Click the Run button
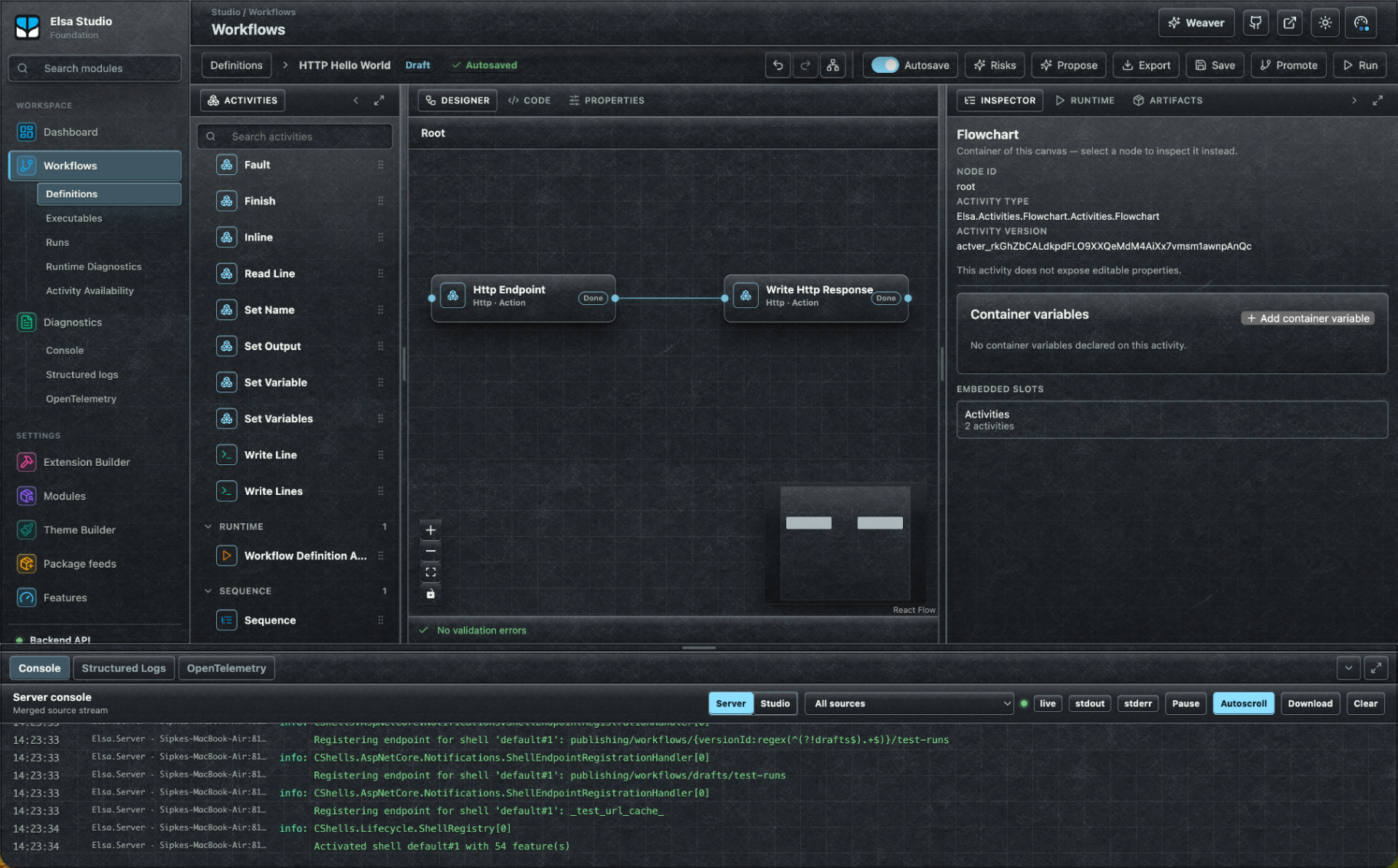This screenshot has width=1398, height=868. pyautogui.click(x=1360, y=65)
